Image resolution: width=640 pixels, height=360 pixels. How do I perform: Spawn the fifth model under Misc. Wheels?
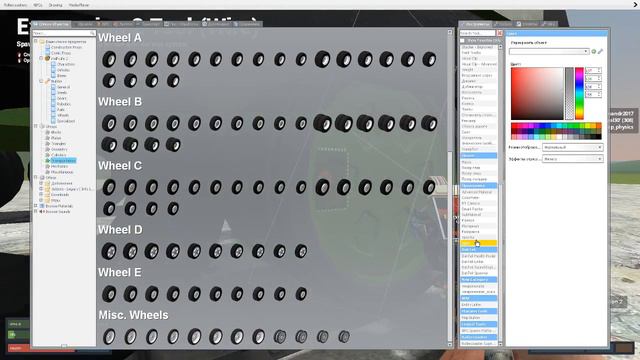pos(194,337)
